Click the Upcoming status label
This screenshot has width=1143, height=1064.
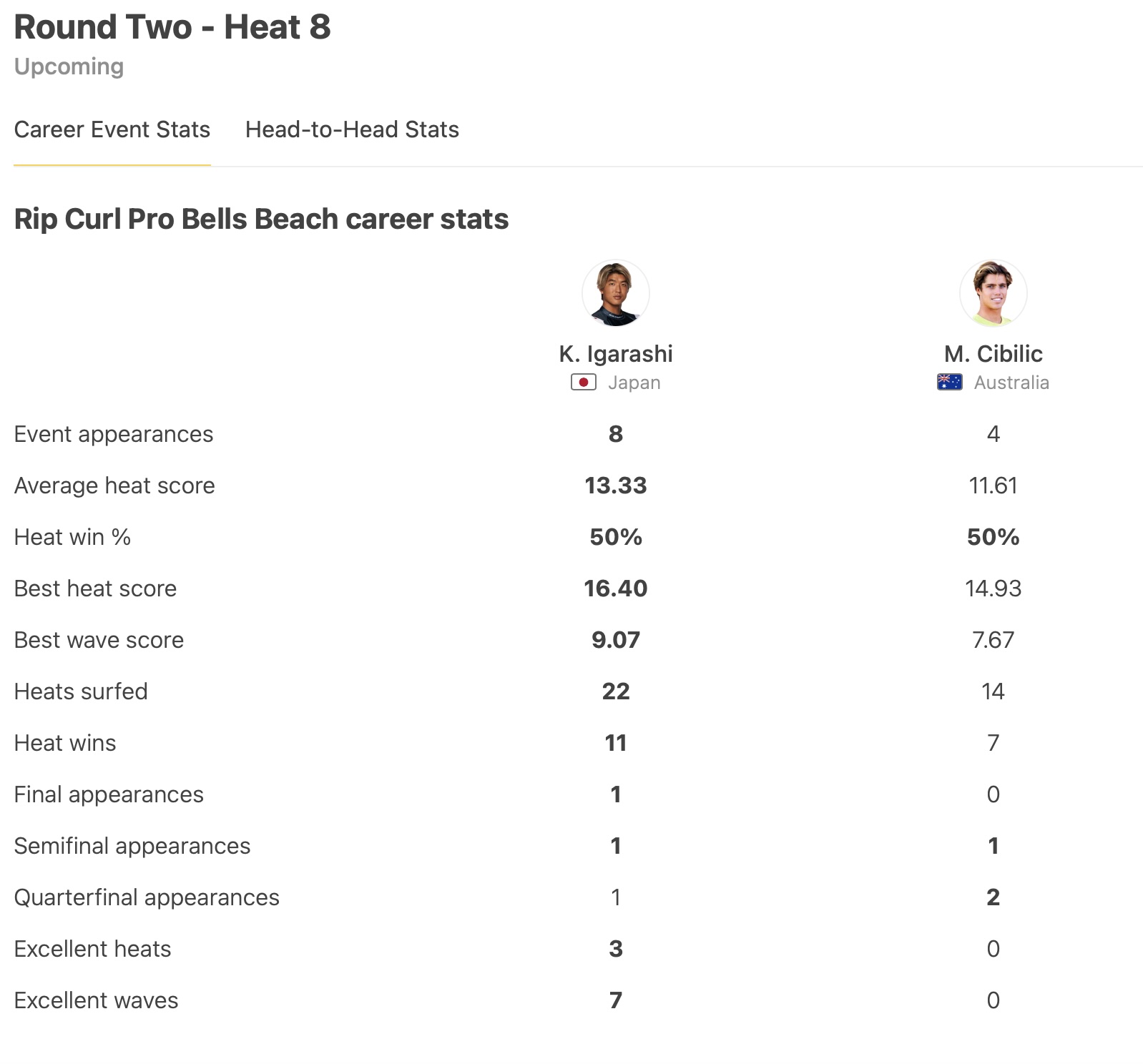tap(69, 66)
